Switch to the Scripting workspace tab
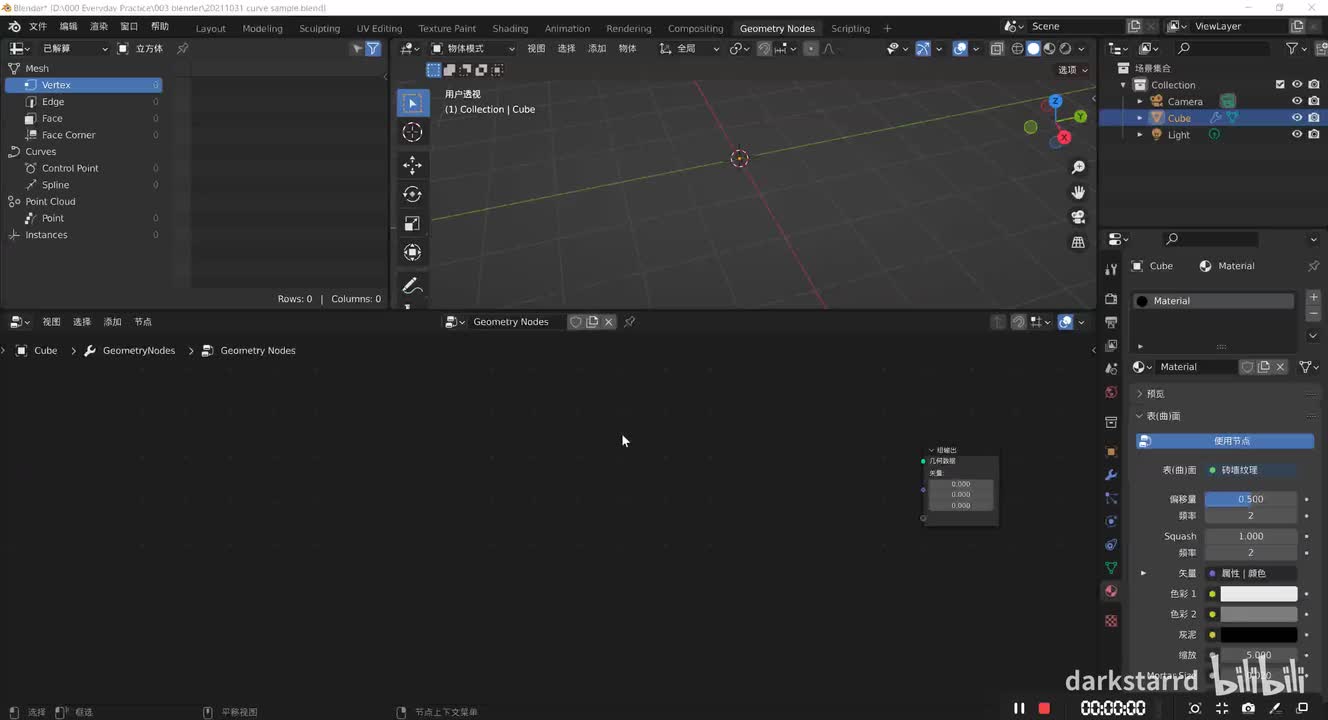 coord(850,28)
